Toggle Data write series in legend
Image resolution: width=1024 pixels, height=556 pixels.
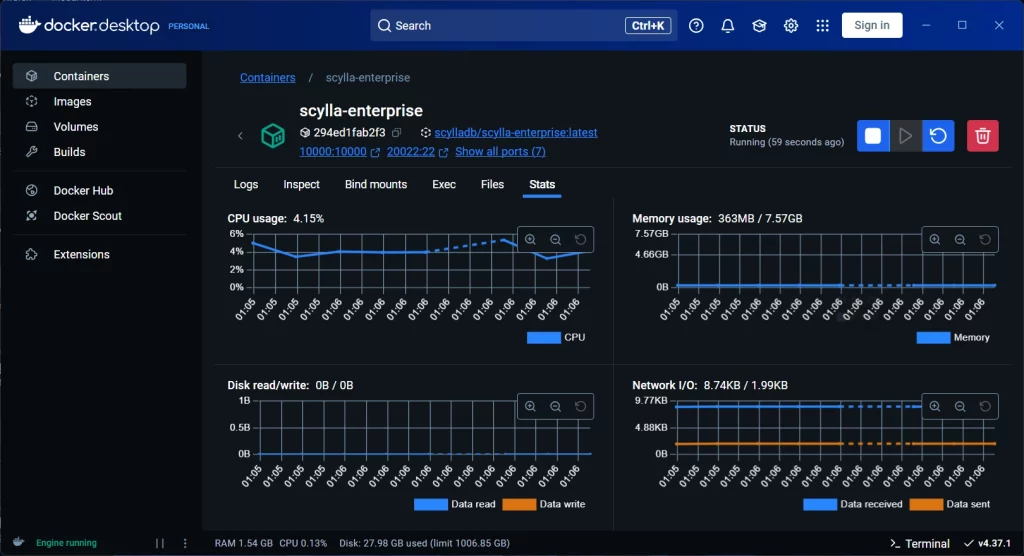544,504
